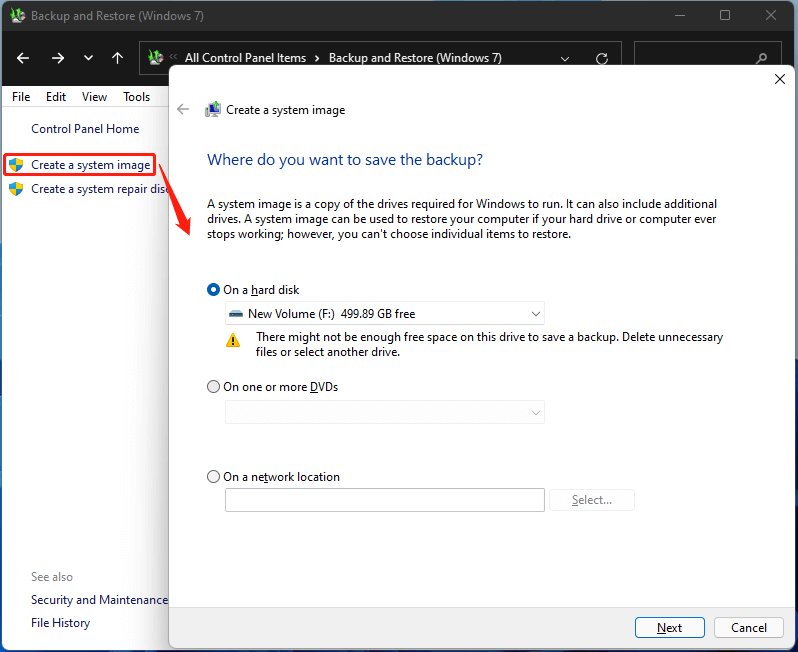Click the Where do you want to save heading
The width and height of the screenshot is (798, 652).
345,160
